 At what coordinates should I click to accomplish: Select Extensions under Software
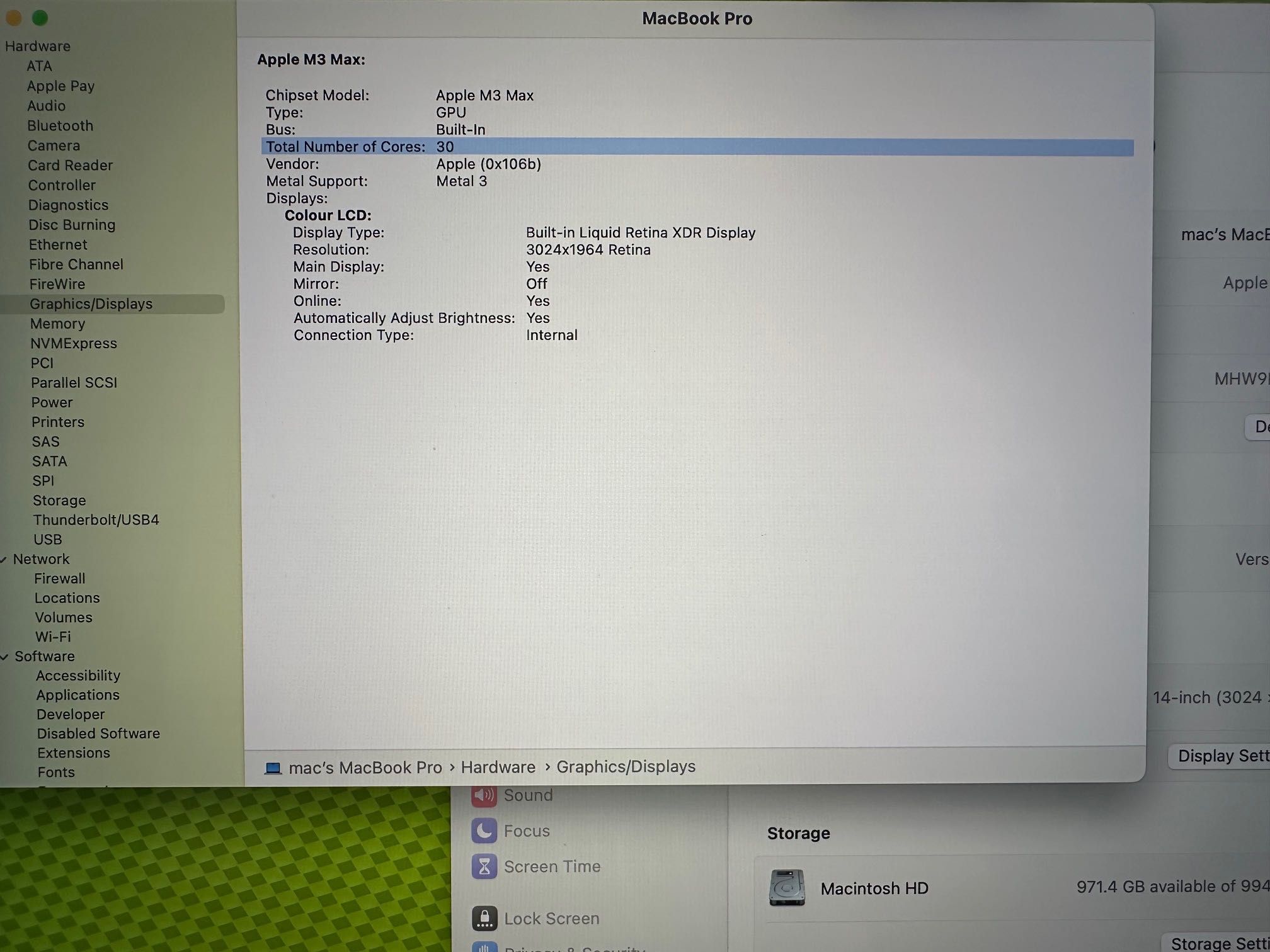tap(73, 753)
